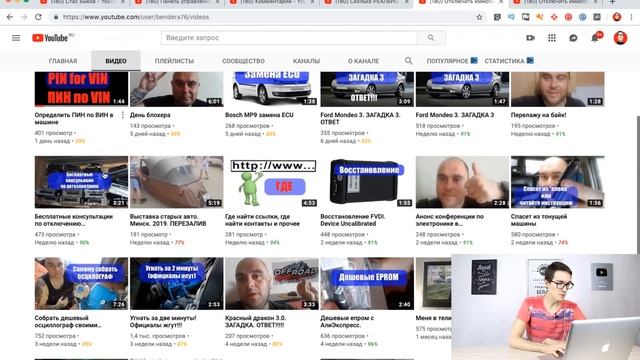Click 1,4 тыс. просмотров text
Screen dimensions: 640x360
click(157, 336)
